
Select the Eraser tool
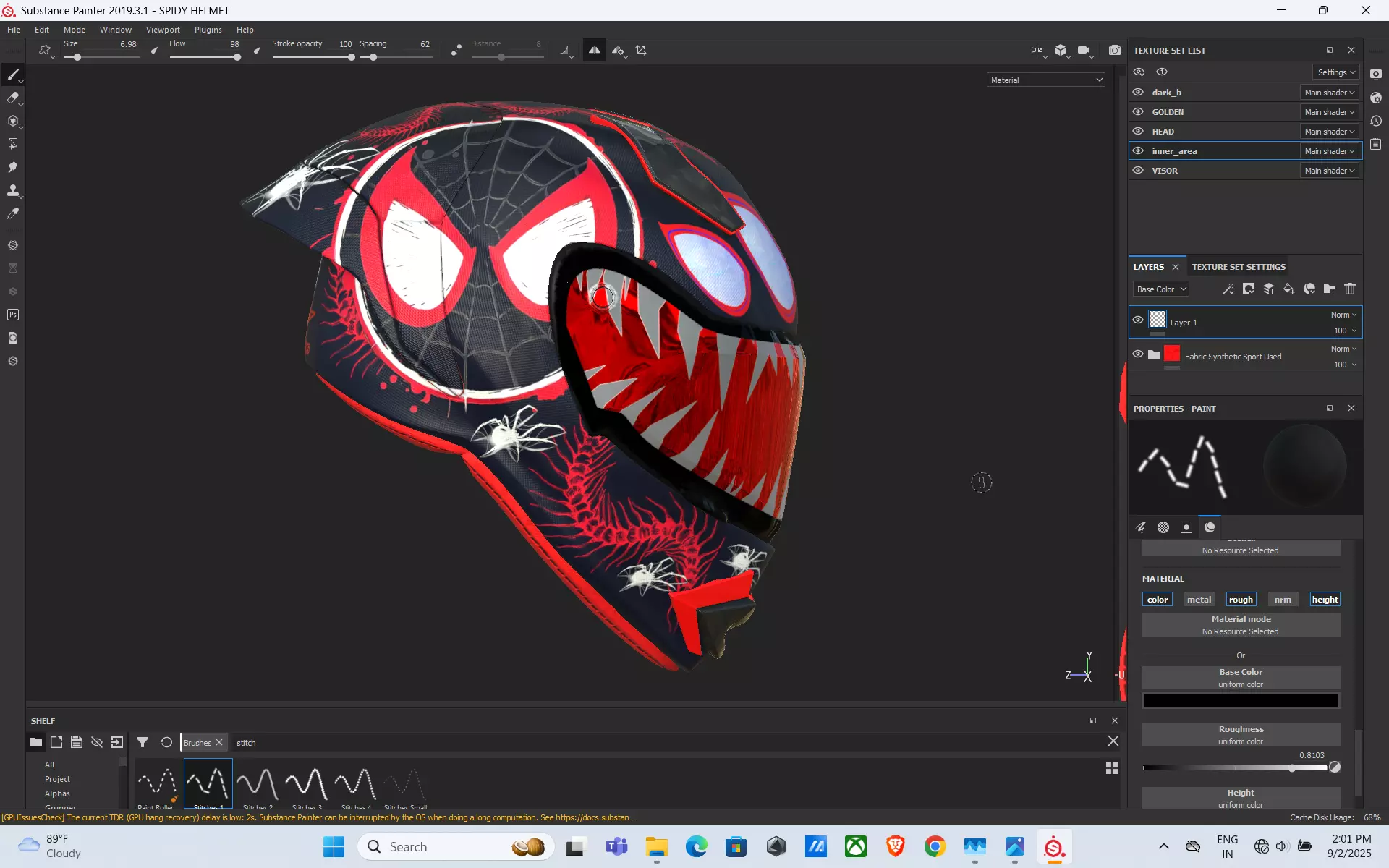pos(13,98)
